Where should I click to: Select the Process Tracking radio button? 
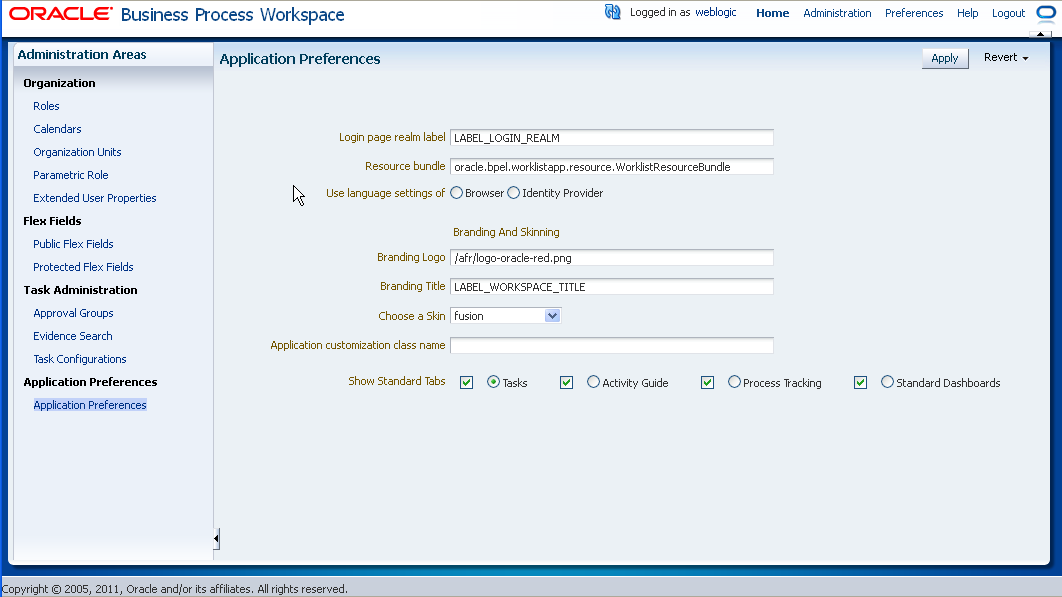[x=734, y=382]
